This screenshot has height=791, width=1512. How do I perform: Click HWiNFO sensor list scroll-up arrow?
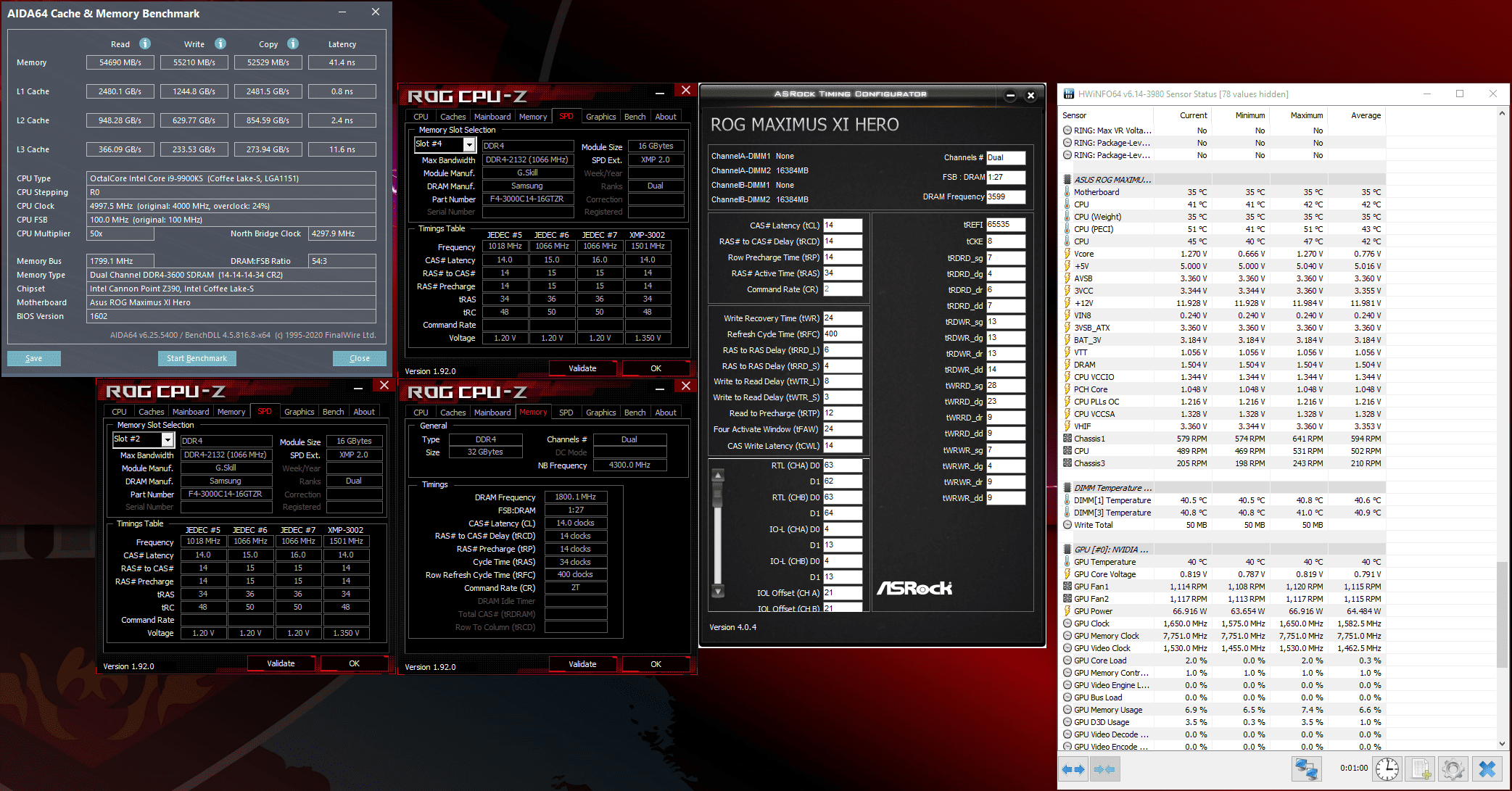coord(1502,114)
